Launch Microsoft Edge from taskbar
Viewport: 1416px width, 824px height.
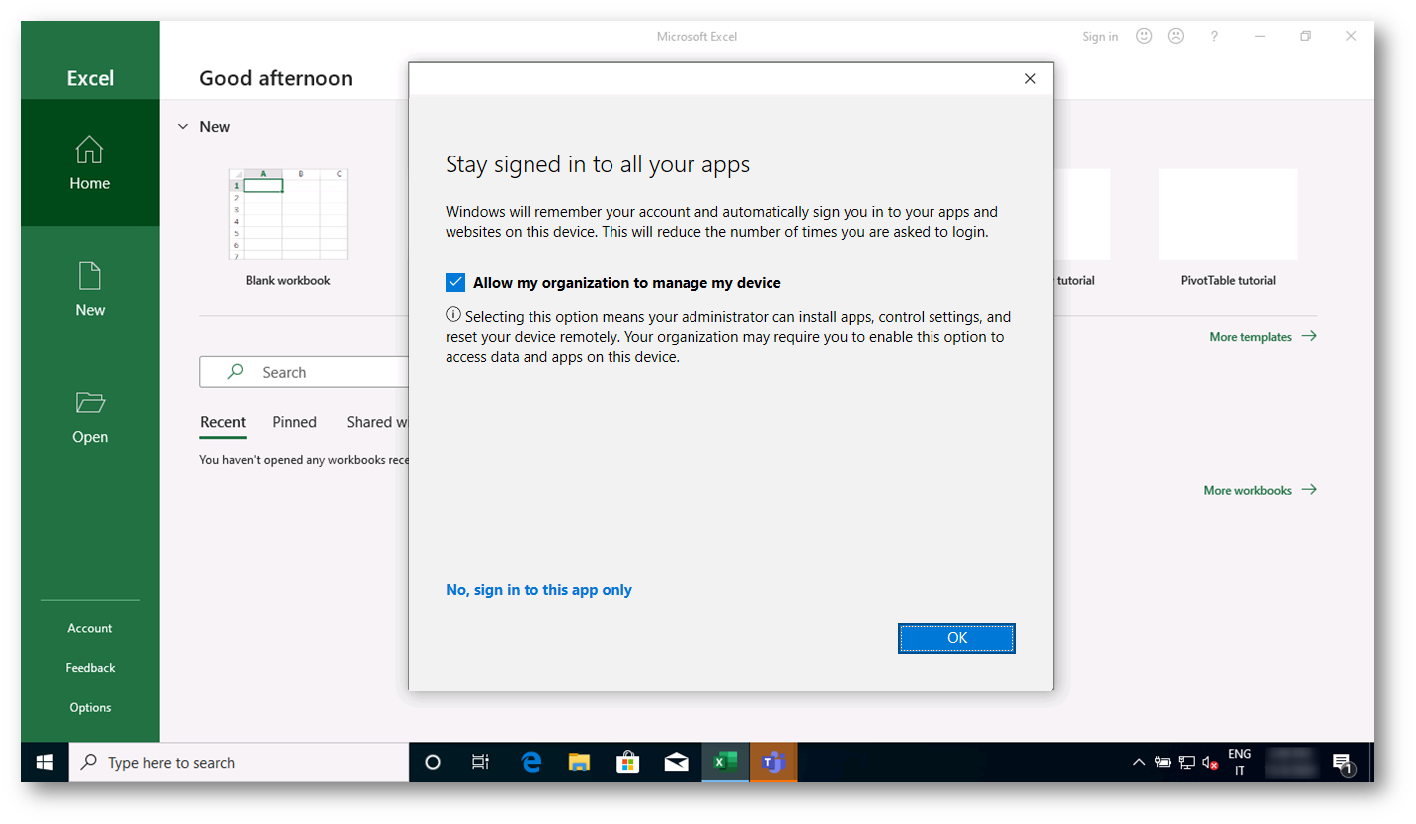[531, 762]
